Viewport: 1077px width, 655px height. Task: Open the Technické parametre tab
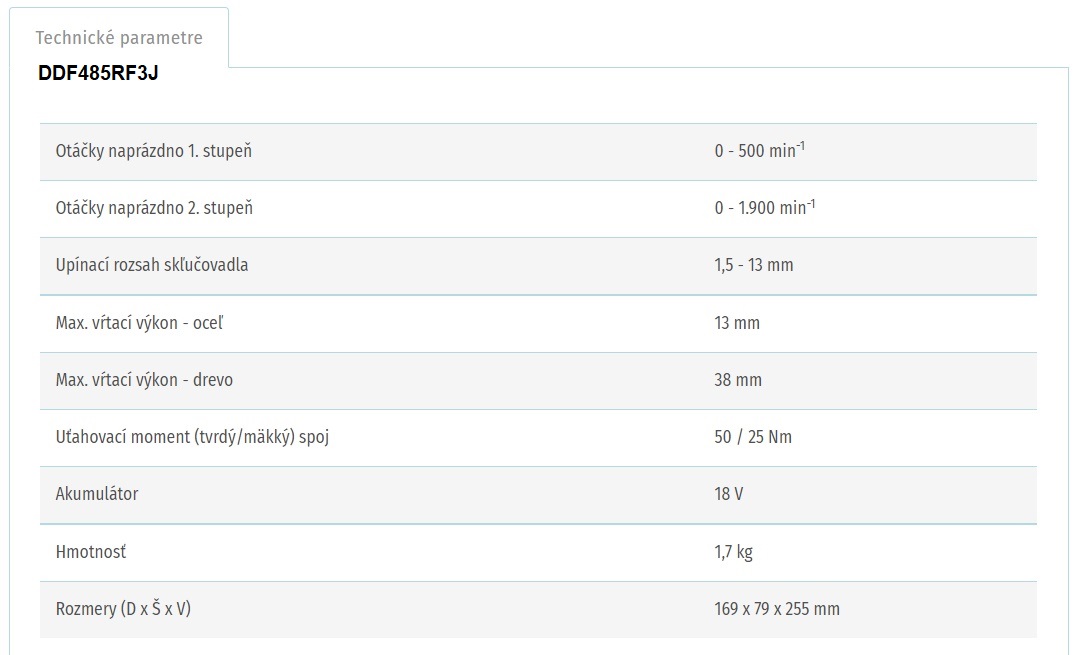(x=119, y=38)
